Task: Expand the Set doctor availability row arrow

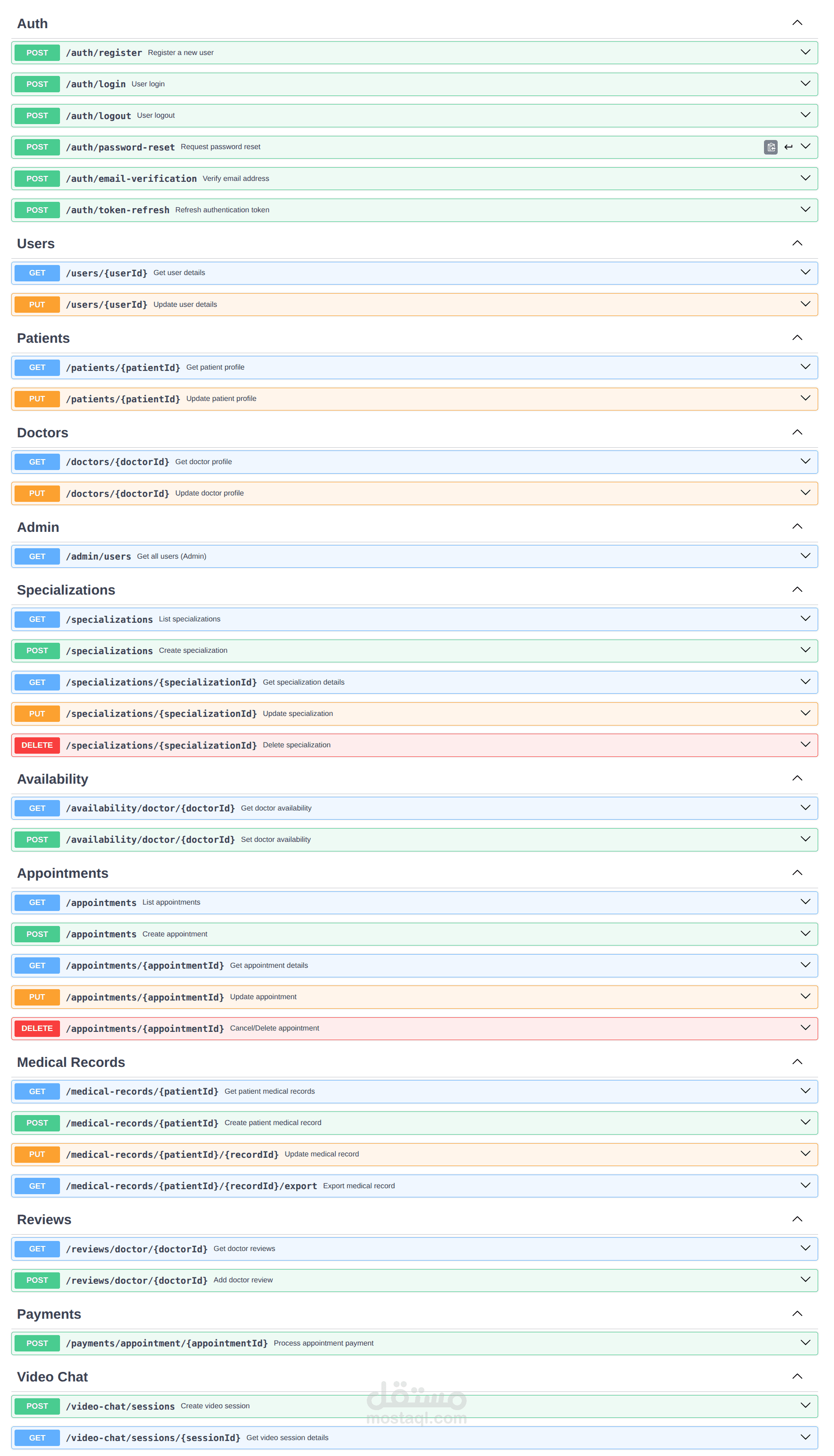Action: (x=806, y=839)
